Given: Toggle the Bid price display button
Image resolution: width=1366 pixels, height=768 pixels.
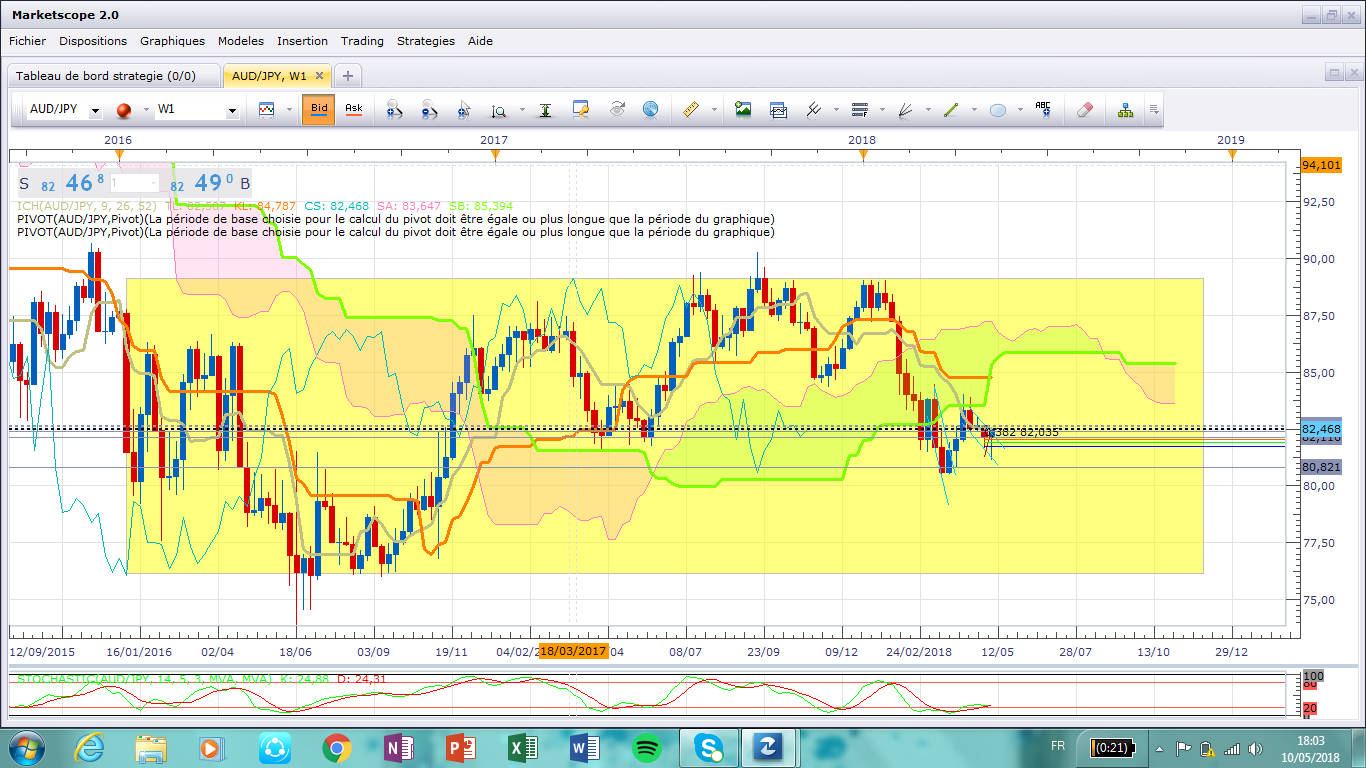Looking at the screenshot, I should click(318, 109).
